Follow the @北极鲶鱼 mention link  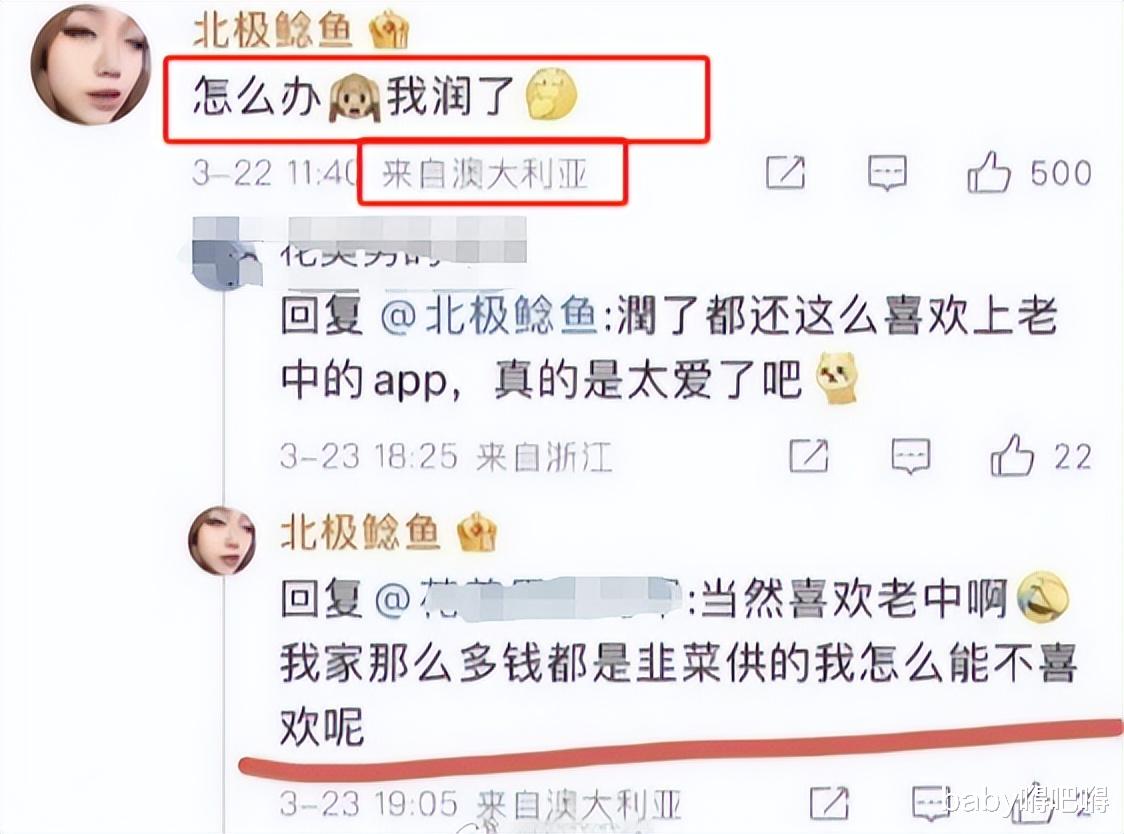click(x=488, y=316)
